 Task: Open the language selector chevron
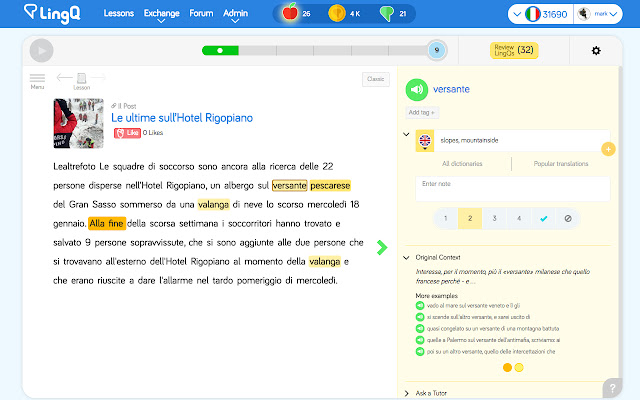(x=517, y=14)
